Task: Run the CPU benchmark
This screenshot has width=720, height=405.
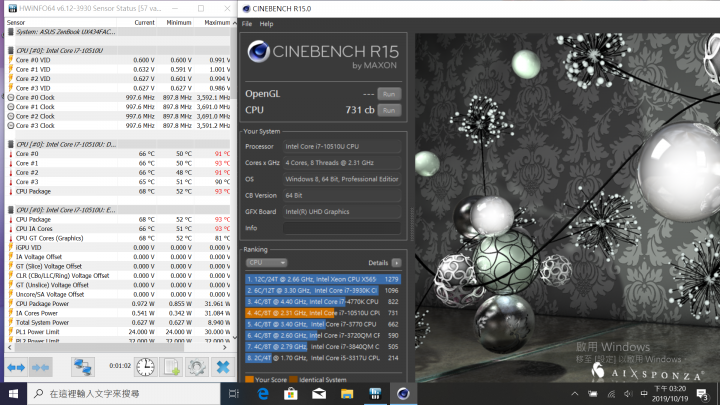Action: tap(390, 109)
